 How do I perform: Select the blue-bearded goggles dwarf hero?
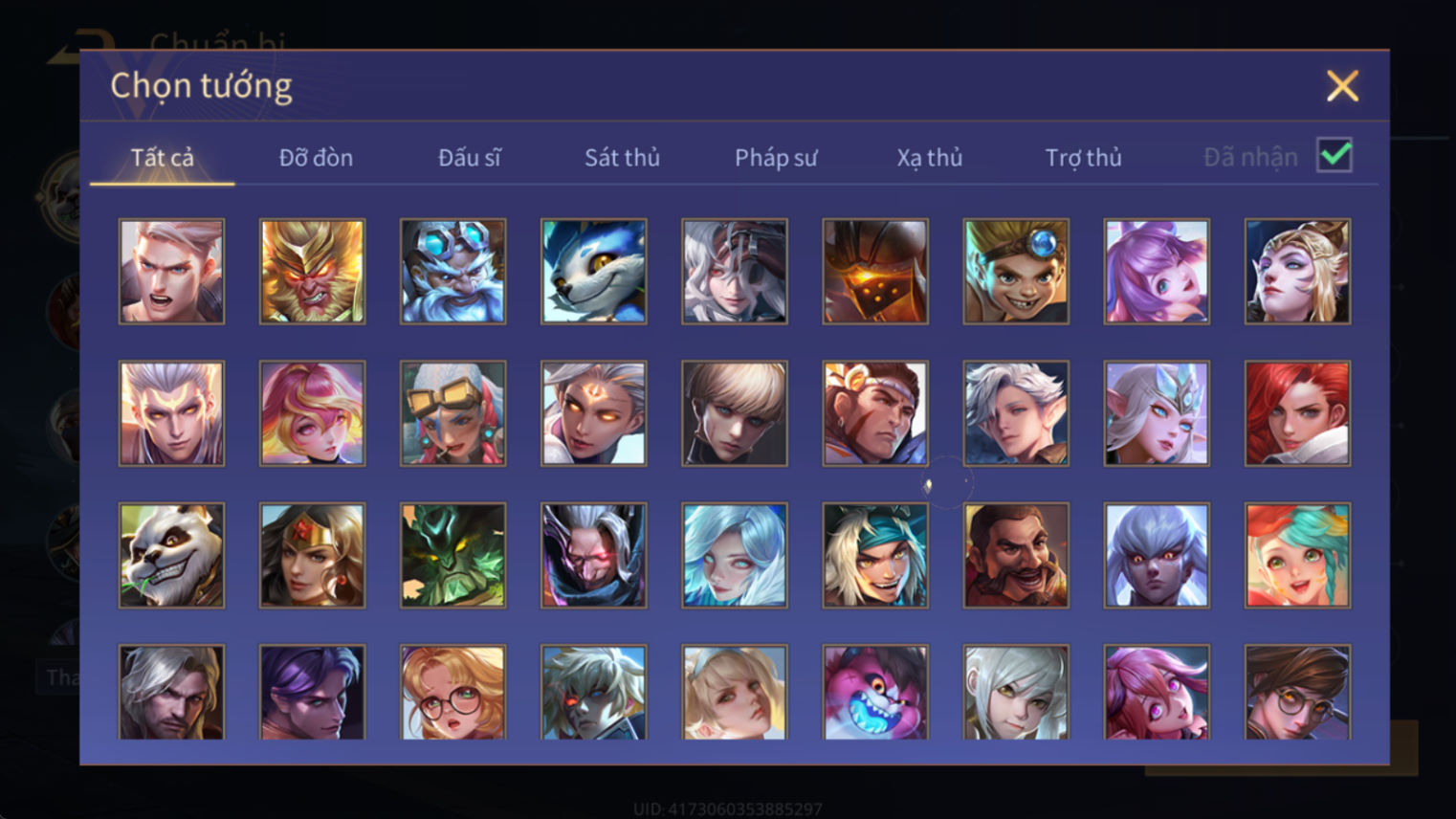(452, 272)
